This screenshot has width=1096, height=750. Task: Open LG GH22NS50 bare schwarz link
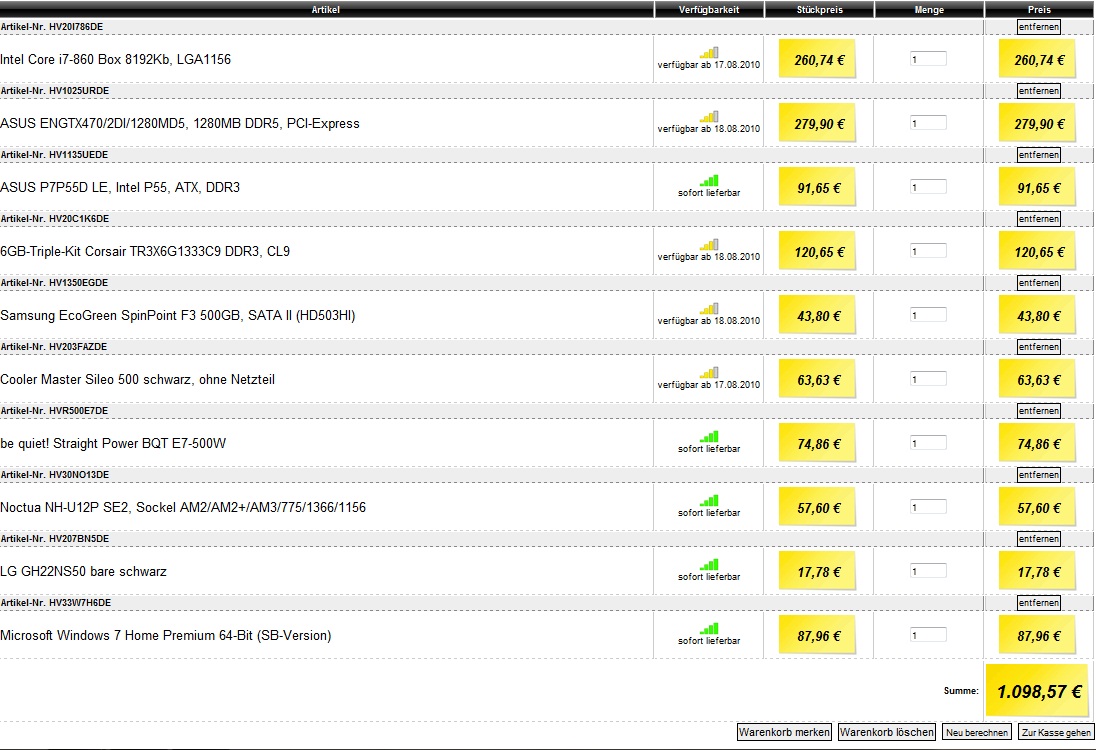(83, 571)
